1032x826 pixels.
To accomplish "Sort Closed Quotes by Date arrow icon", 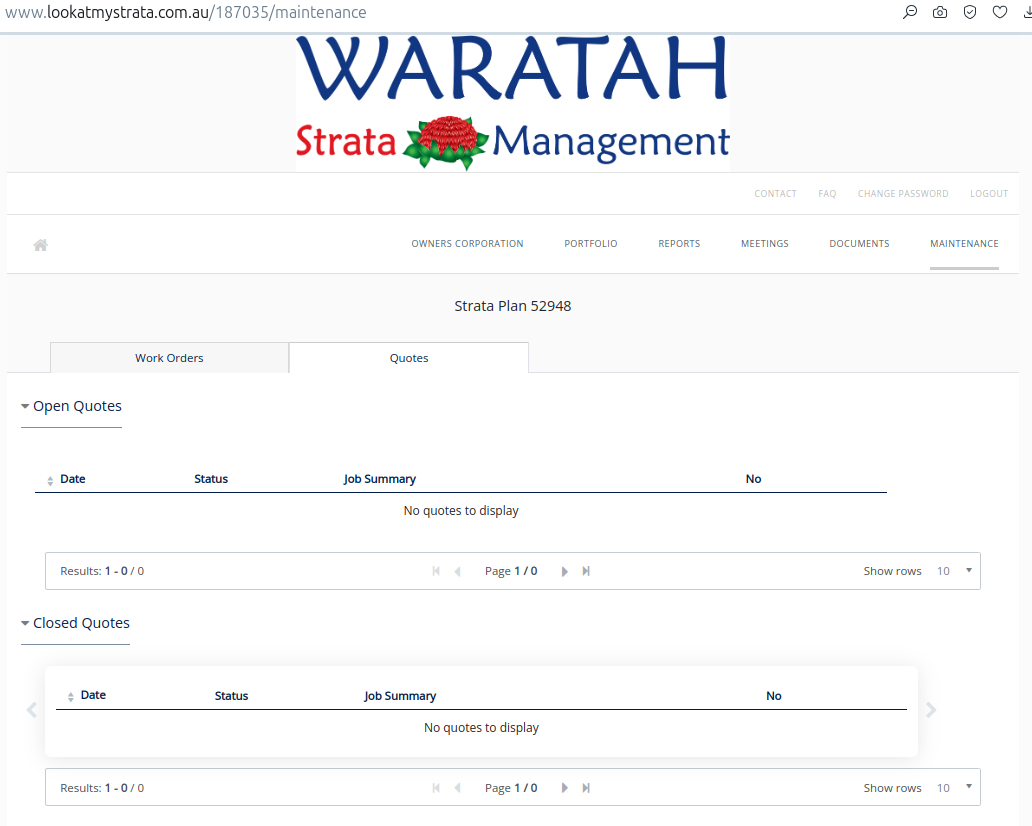I will point(70,697).
